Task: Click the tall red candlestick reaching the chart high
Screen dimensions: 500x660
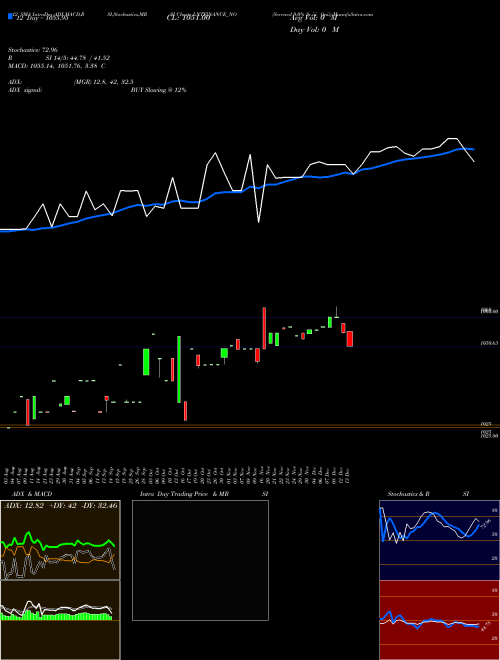Action: [x=264, y=328]
